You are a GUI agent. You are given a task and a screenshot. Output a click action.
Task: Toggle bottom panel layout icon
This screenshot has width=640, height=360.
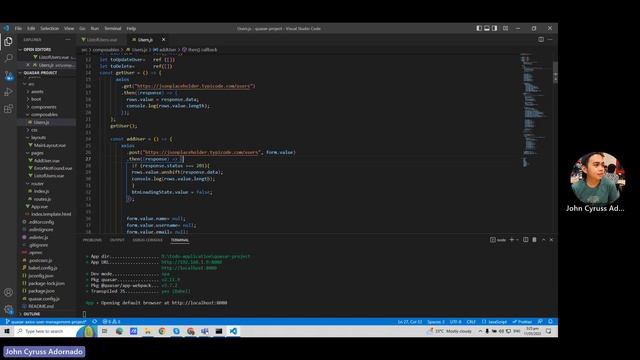[487, 28]
